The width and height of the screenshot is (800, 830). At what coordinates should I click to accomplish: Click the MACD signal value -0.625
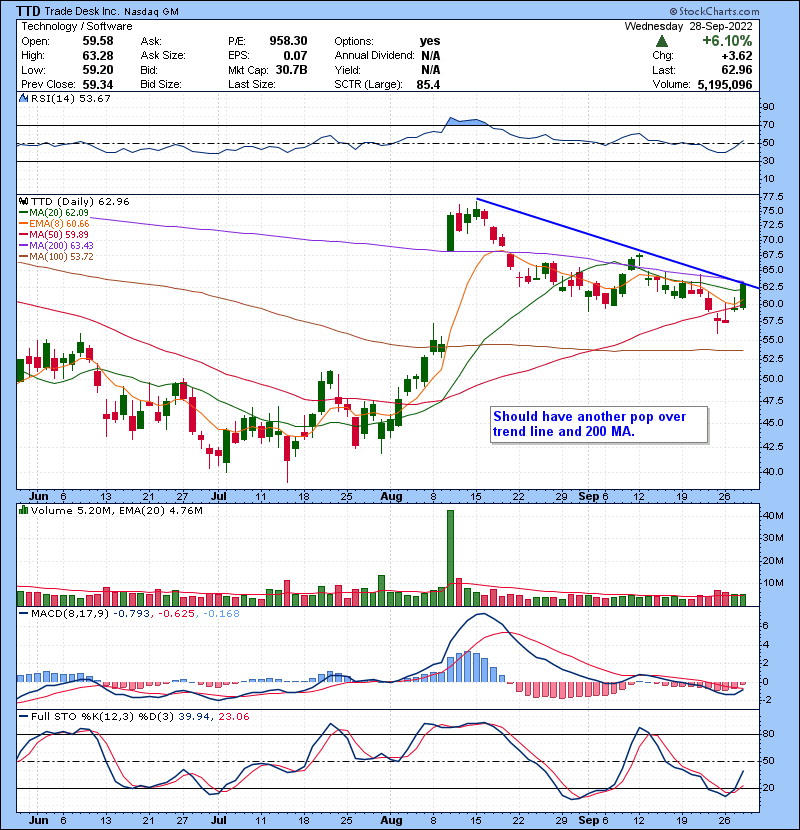coord(176,614)
